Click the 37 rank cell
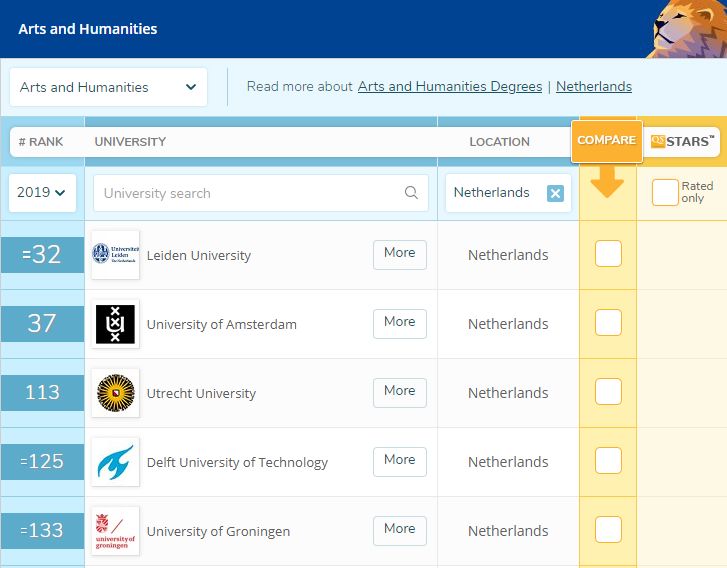 (x=42, y=324)
